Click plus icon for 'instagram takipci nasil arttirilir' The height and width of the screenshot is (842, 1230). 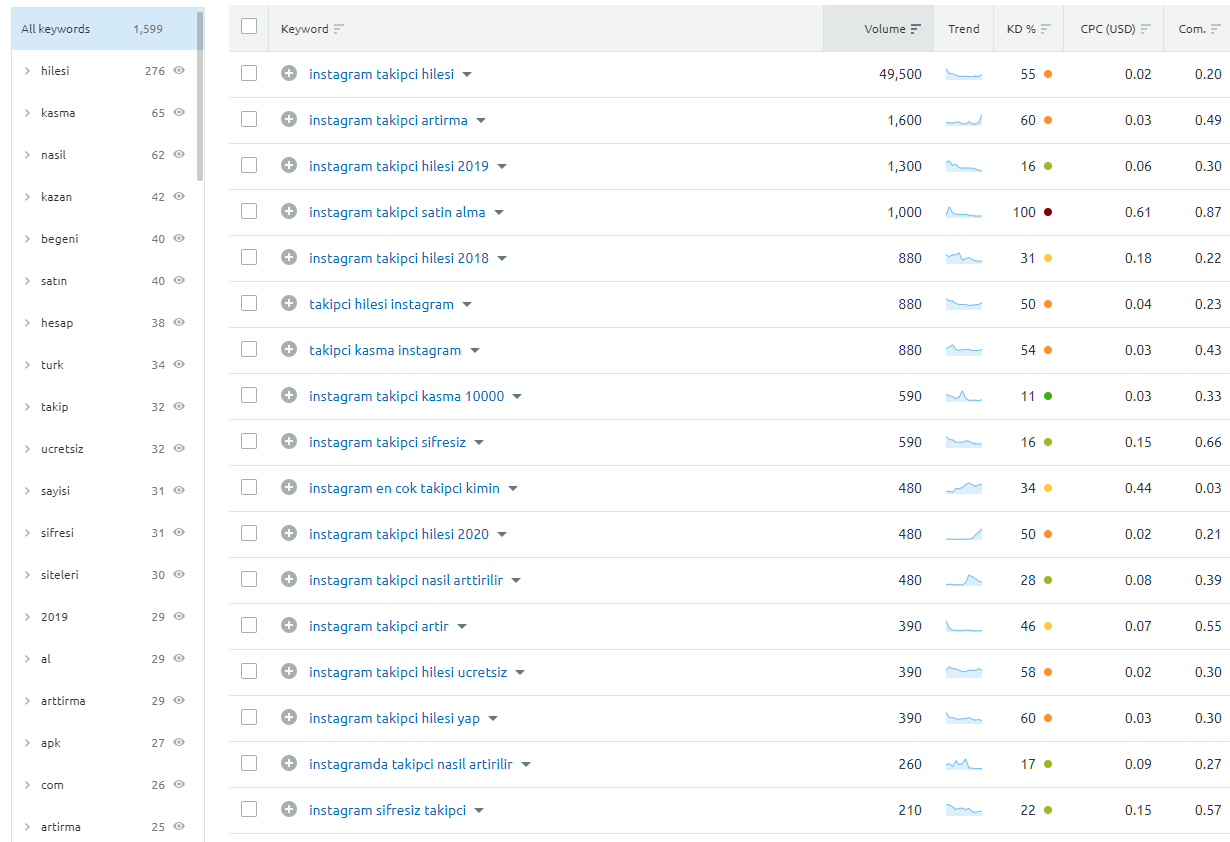[x=289, y=580]
